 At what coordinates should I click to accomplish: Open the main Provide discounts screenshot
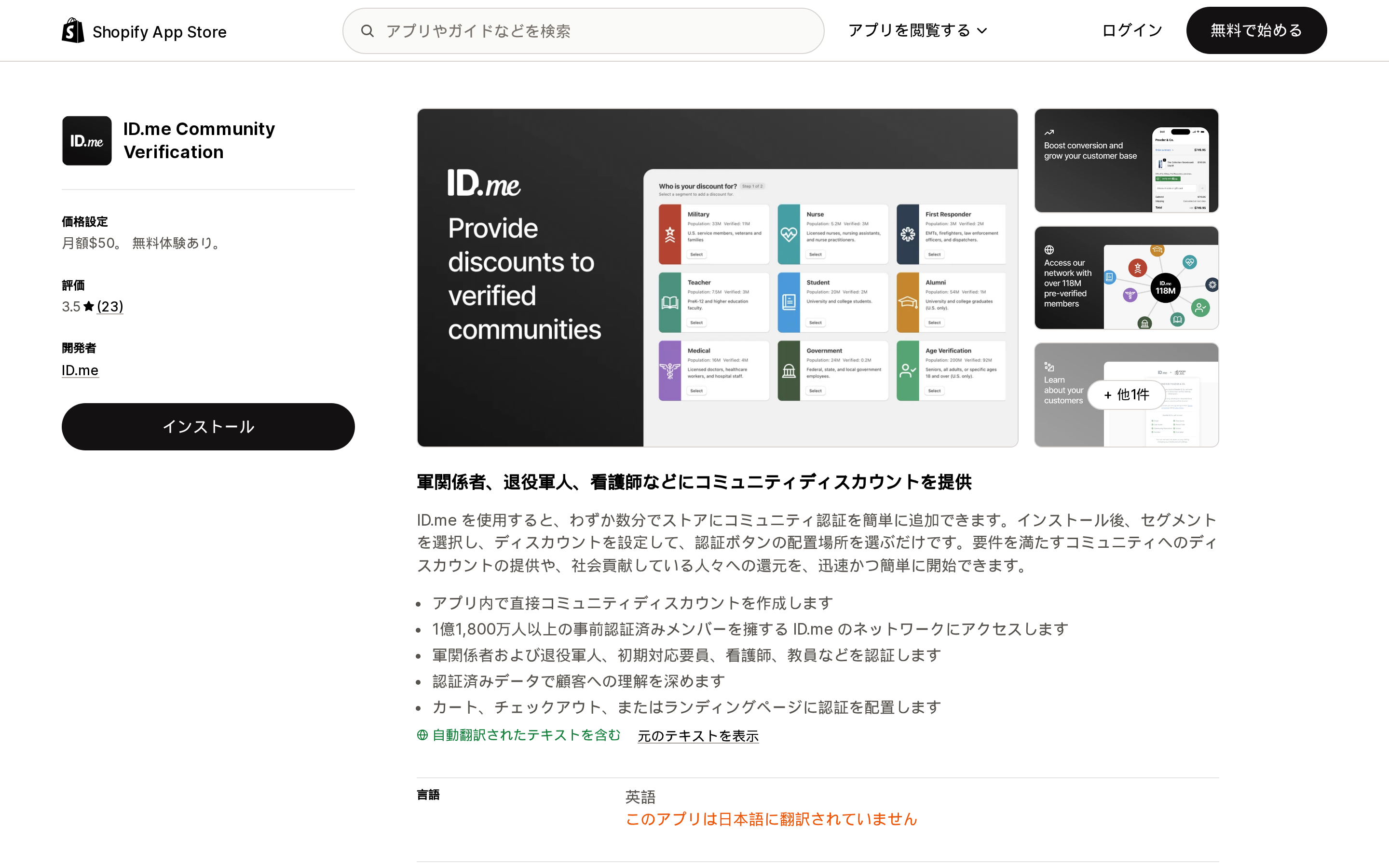(718, 278)
